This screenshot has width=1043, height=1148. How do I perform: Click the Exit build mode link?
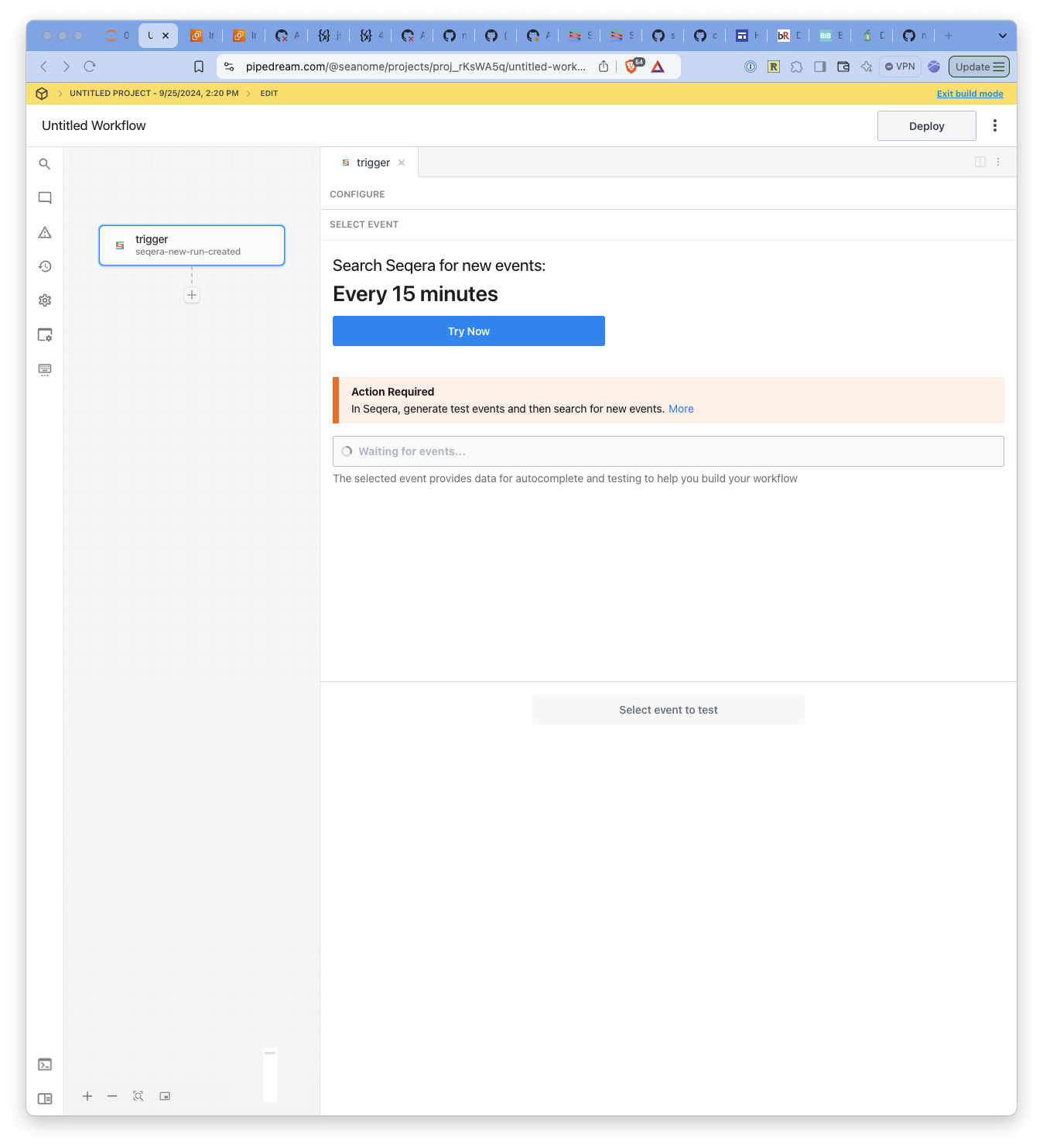[969, 94]
